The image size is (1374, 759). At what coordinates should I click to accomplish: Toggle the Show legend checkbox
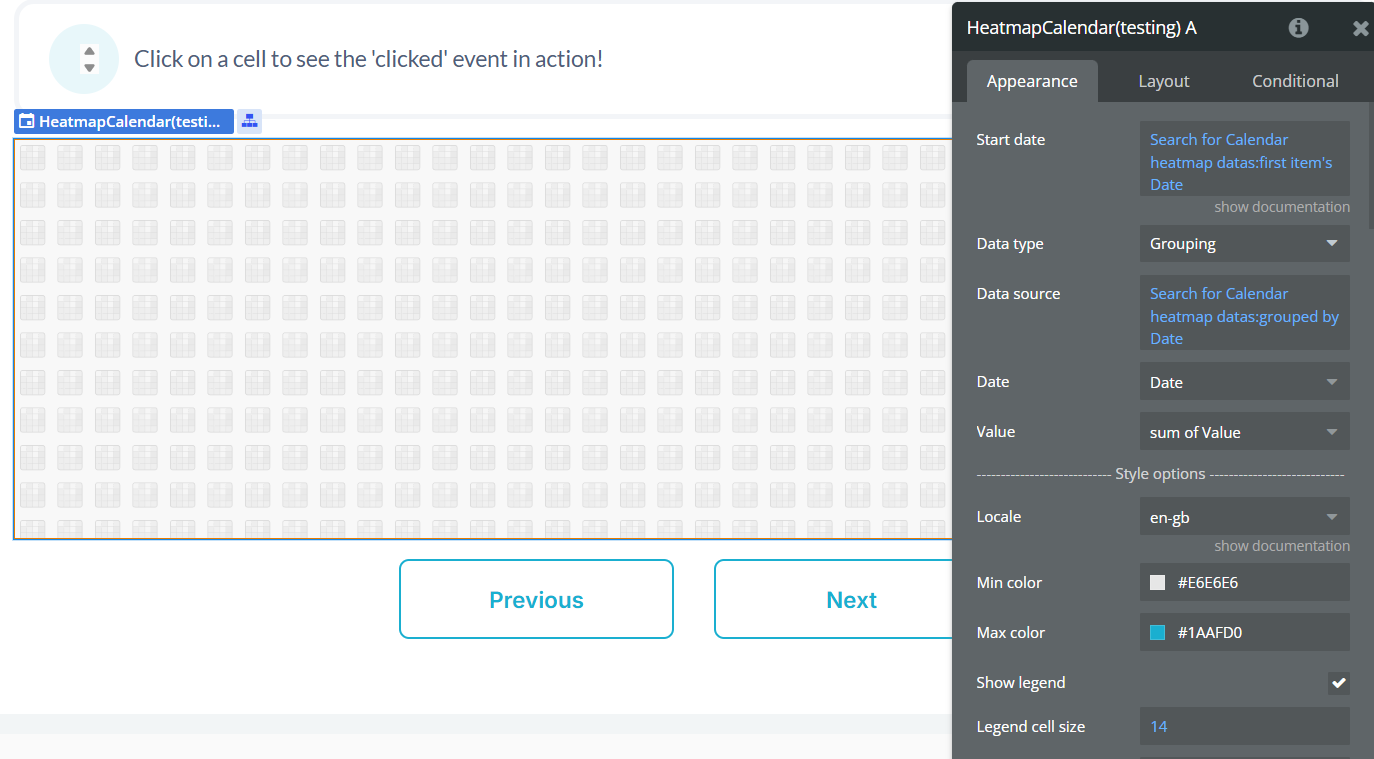1338,683
